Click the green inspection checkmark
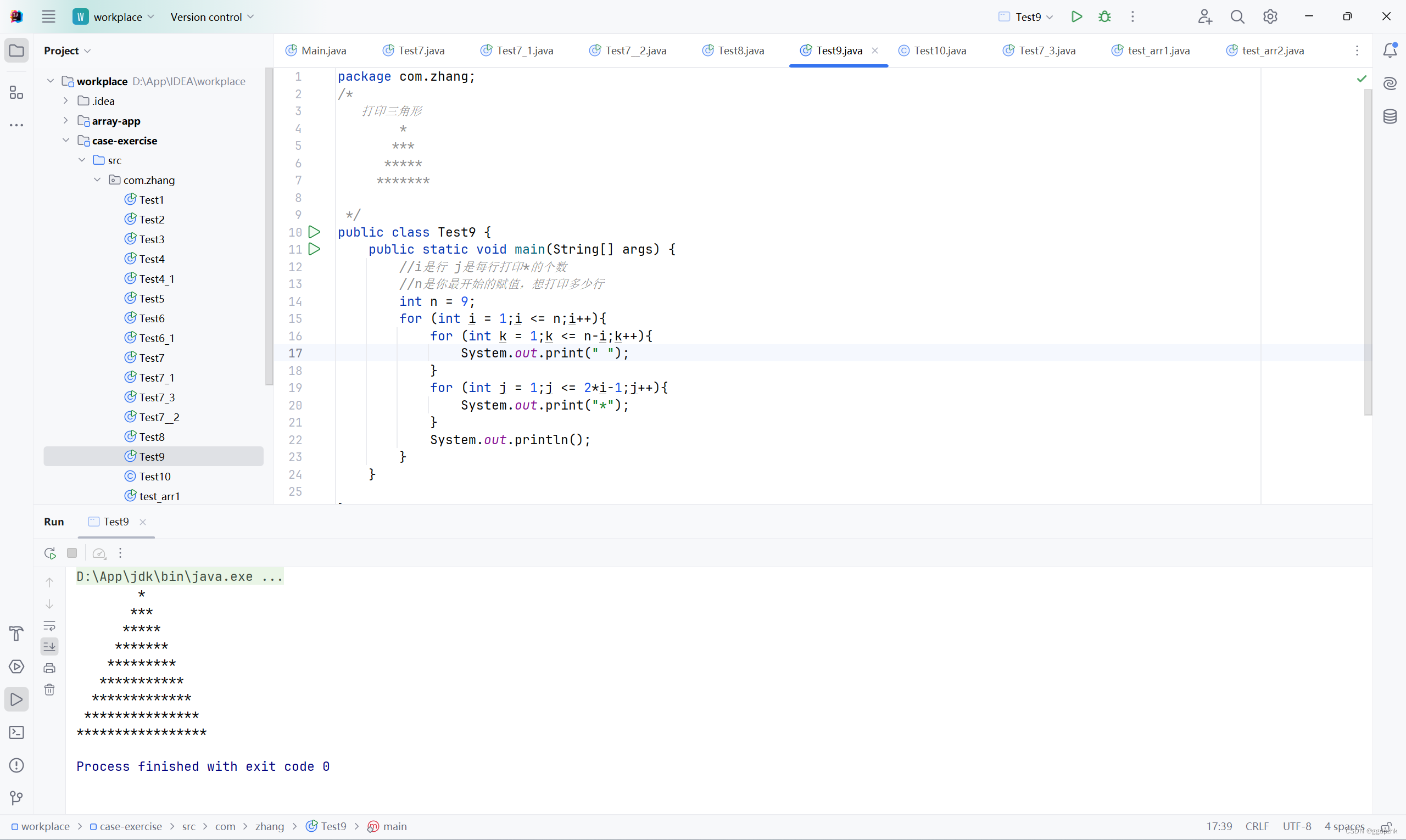Viewport: 1406px width, 840px height. (1362, 79)
